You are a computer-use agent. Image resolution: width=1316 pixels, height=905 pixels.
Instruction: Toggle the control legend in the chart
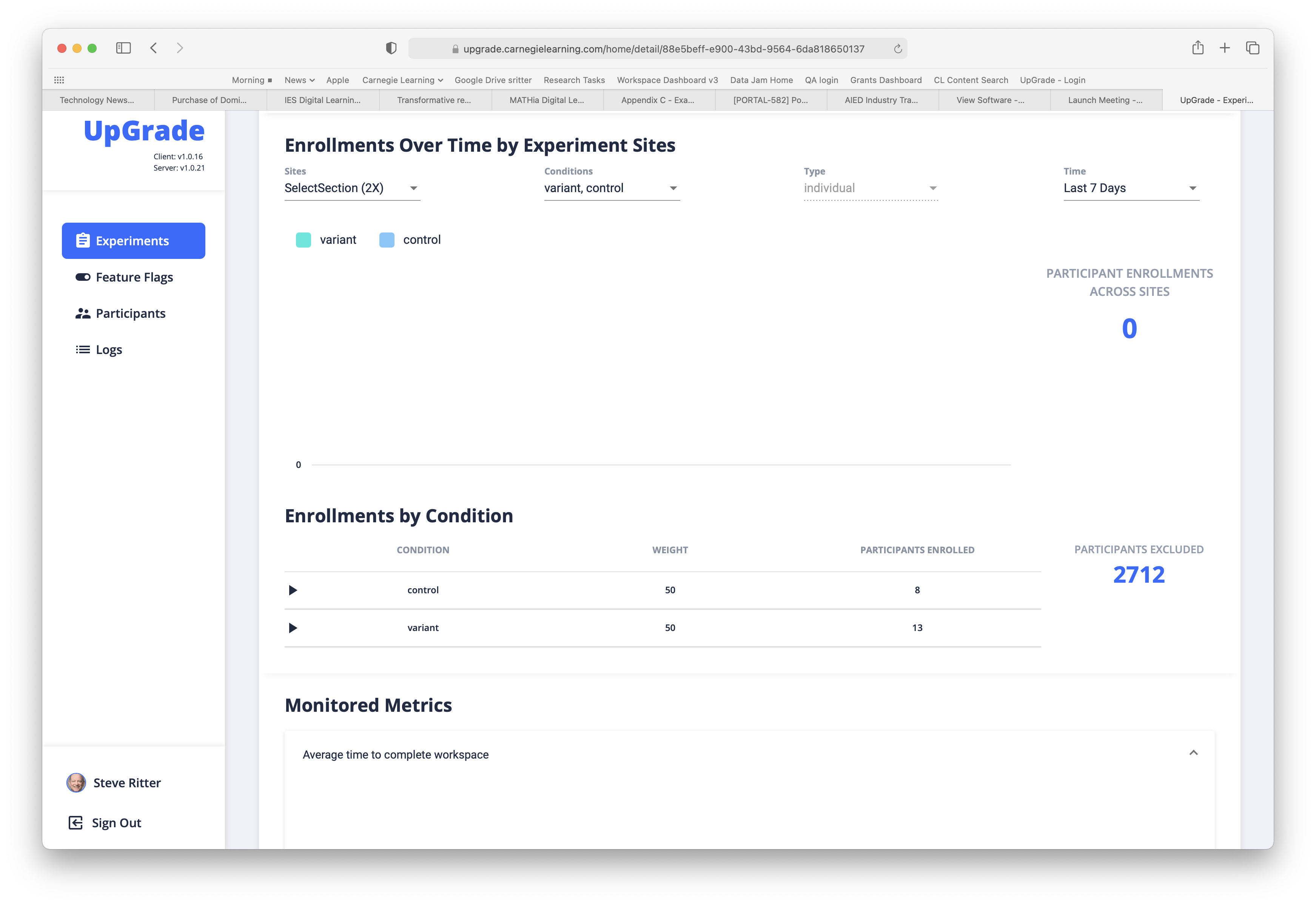(x=422, y=239)
